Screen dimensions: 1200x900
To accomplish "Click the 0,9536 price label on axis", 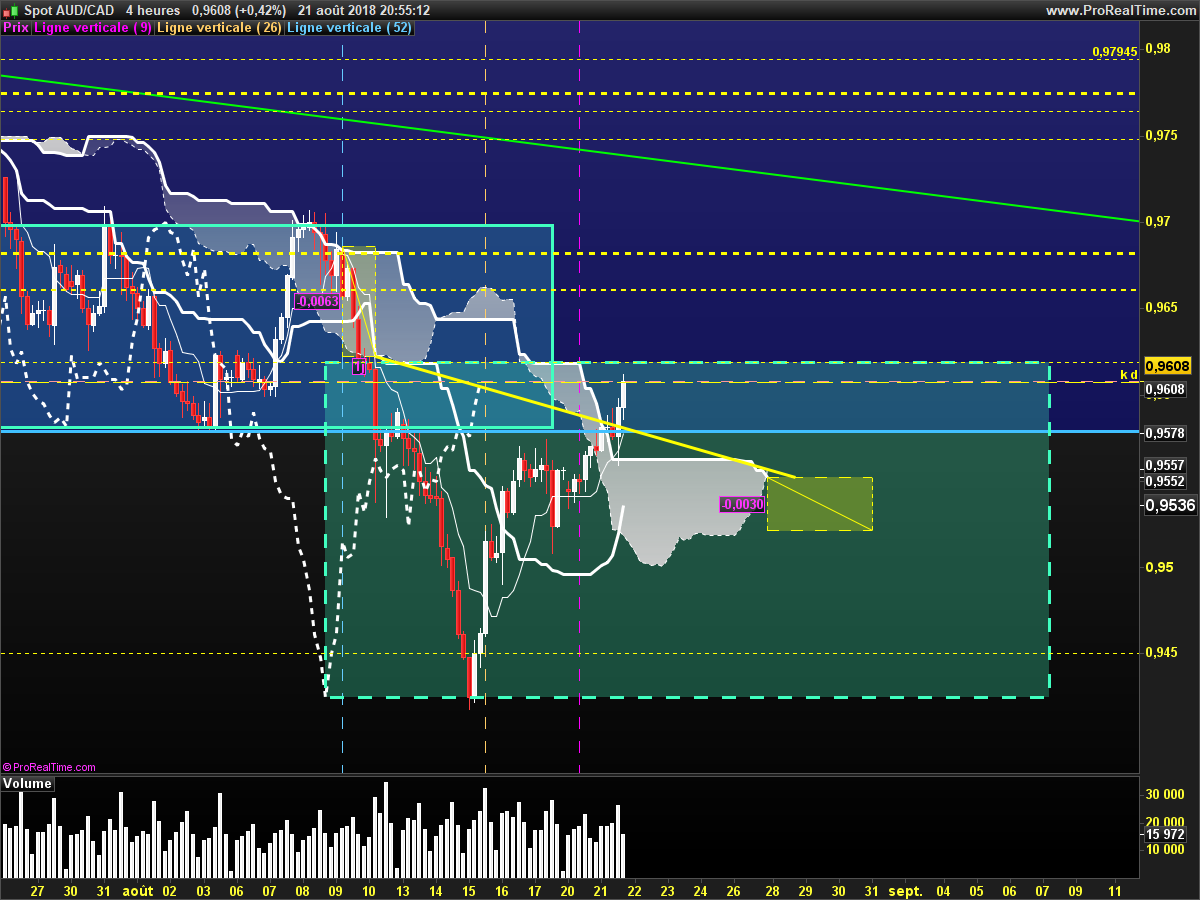I will (1170, 506).
